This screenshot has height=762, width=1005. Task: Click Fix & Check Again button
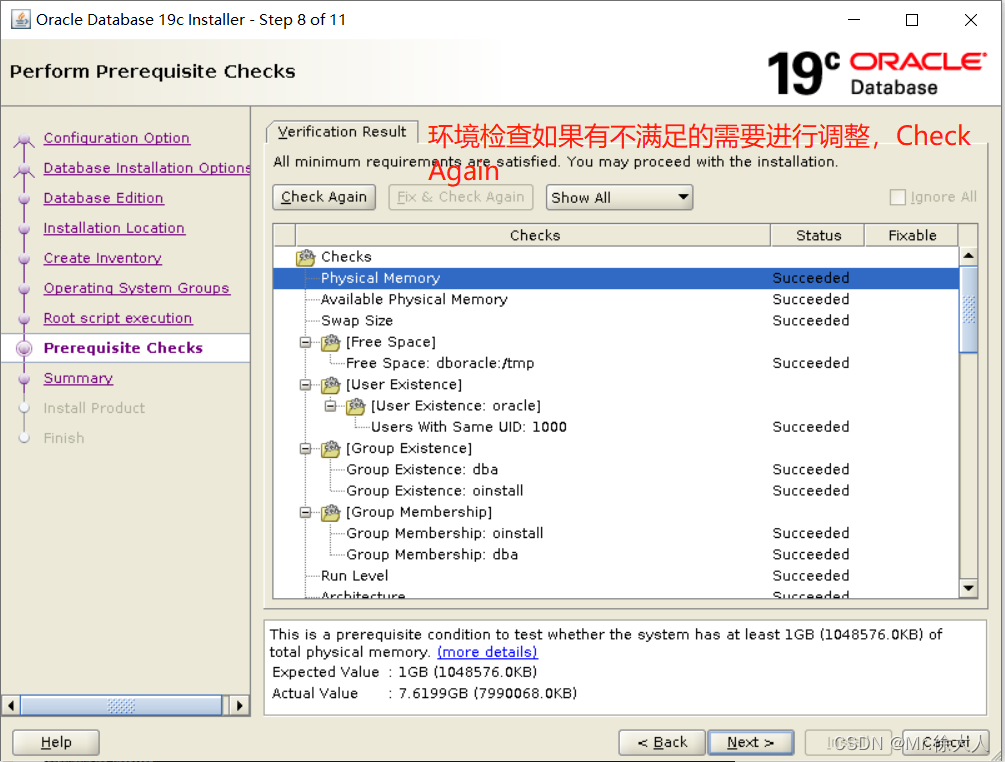[461, 197]
